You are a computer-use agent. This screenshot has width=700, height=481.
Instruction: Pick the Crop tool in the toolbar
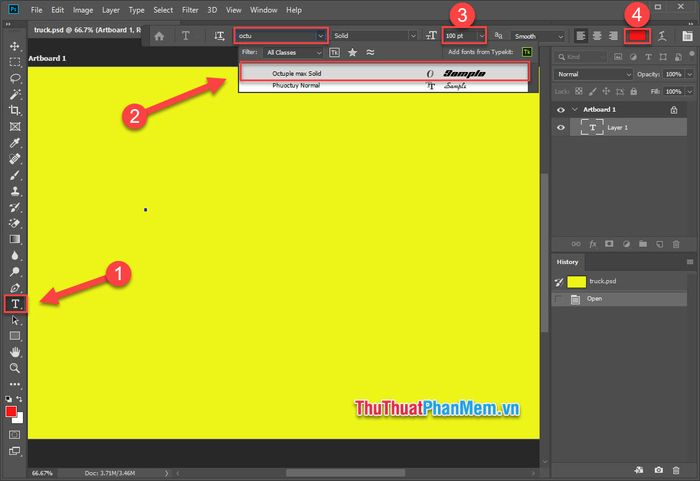[x=15, y=110]
